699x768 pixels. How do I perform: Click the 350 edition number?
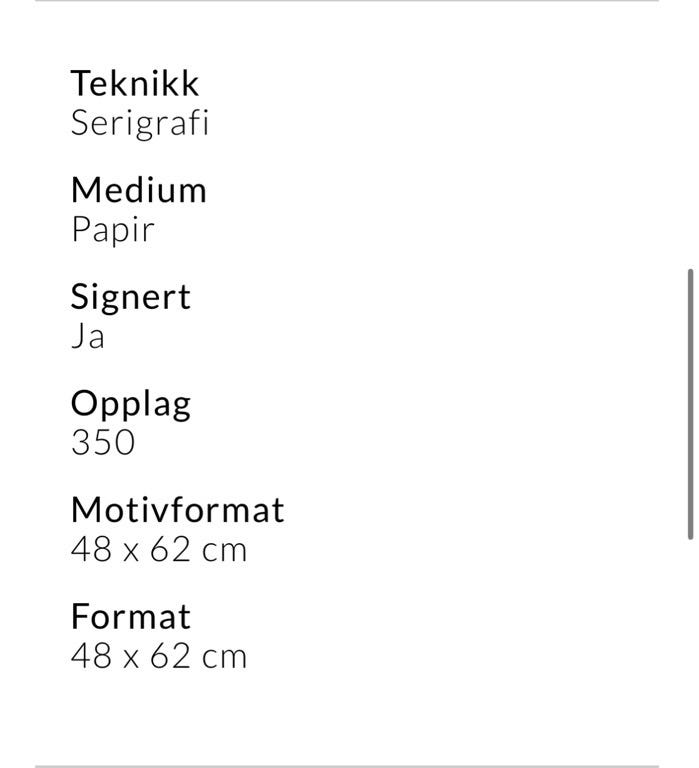tap(102, 443)
